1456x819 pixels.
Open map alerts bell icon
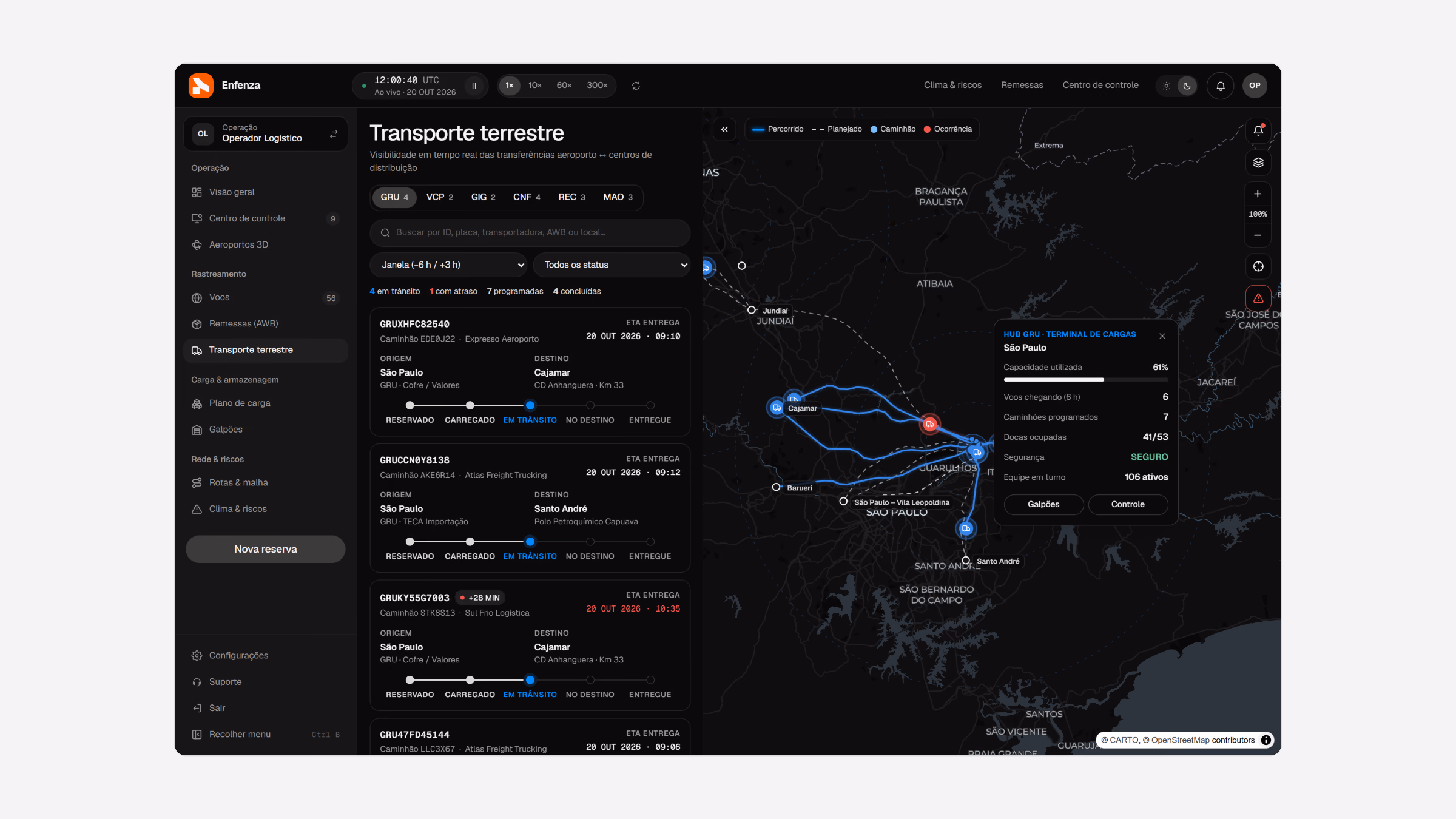point(1258,130)
